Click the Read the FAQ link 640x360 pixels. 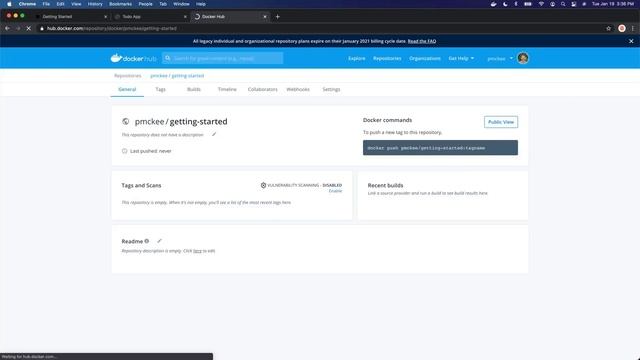click(422, 41)
